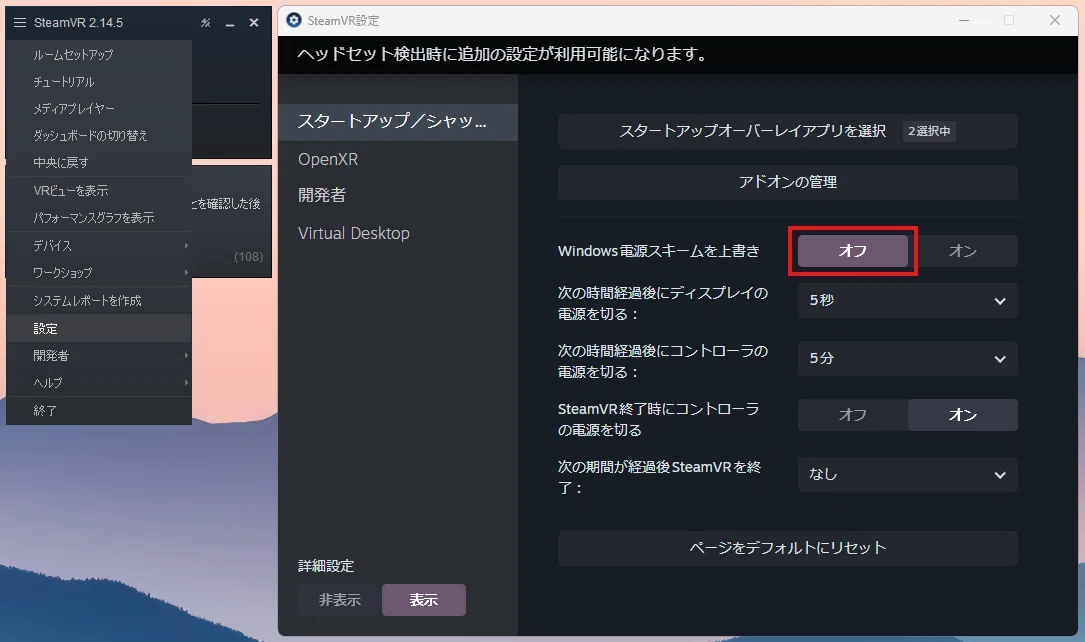The width and height of the screenshot is (1085, 642).
Task: Select the スタートアップ/シャットダウン settings tab
Action: coord(398,122)
